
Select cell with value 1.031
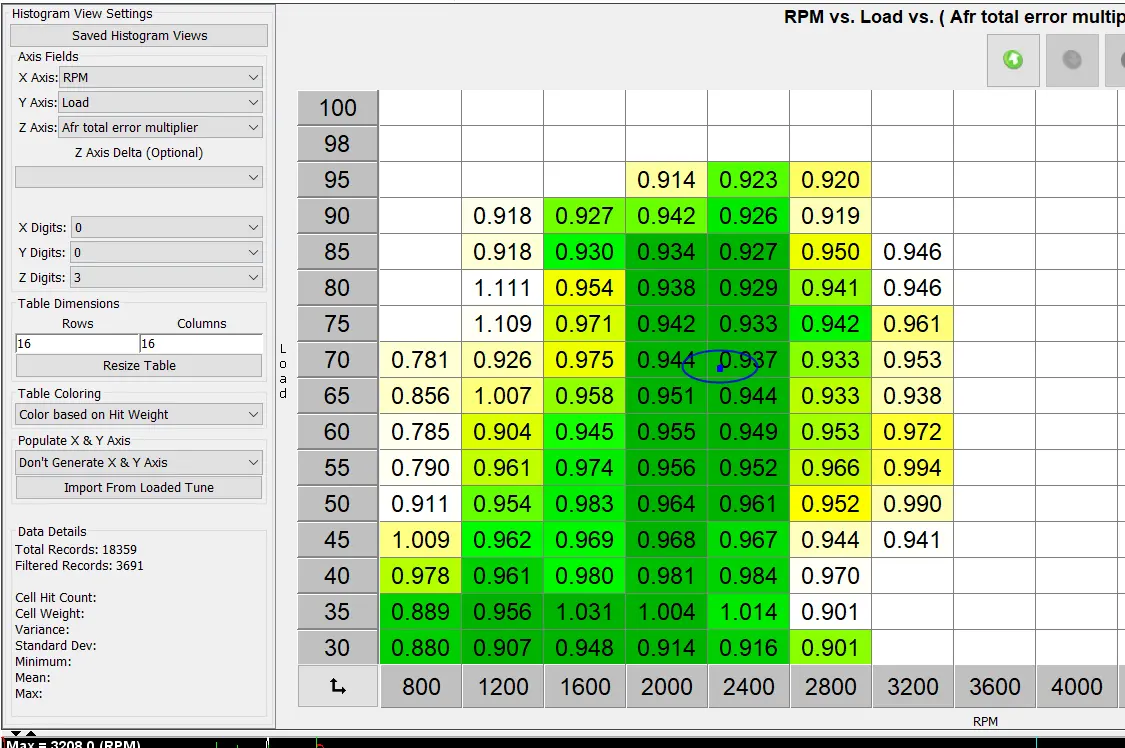coord(584,612)
